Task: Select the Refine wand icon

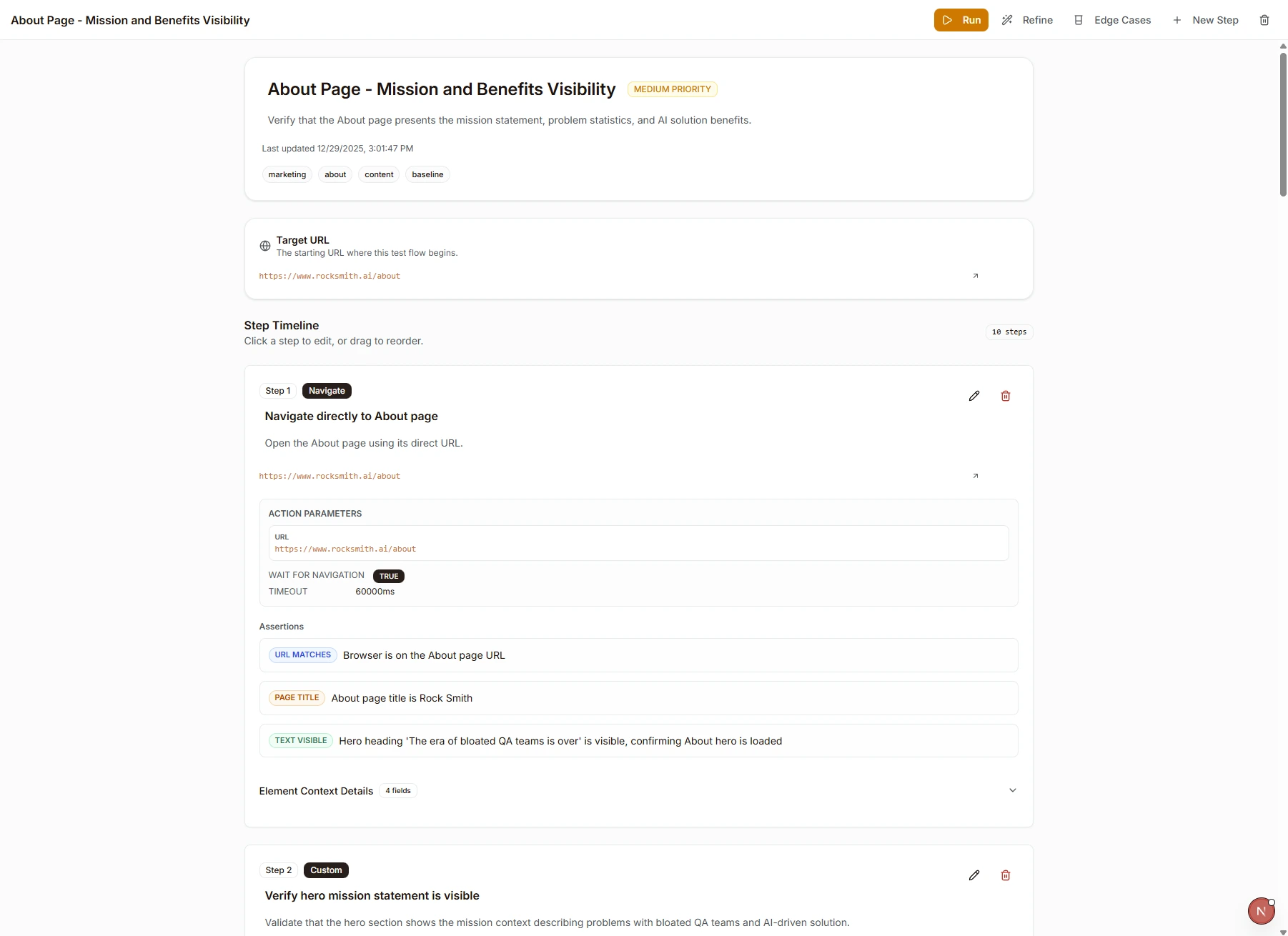Action: click(x=1008, y=20)
